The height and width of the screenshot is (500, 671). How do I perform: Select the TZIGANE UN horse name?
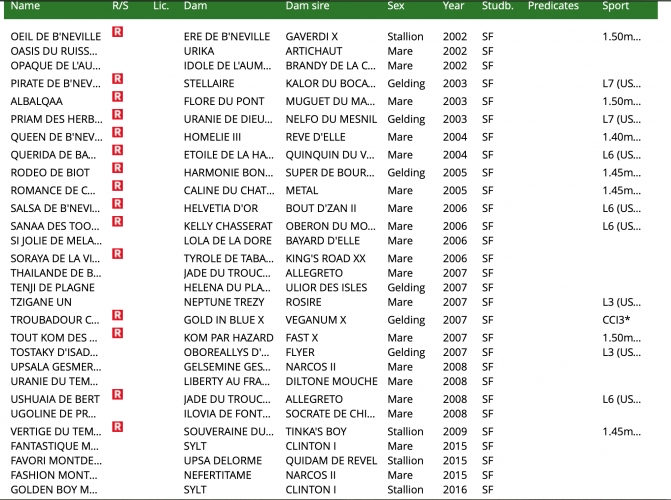[x=41, y=302]
